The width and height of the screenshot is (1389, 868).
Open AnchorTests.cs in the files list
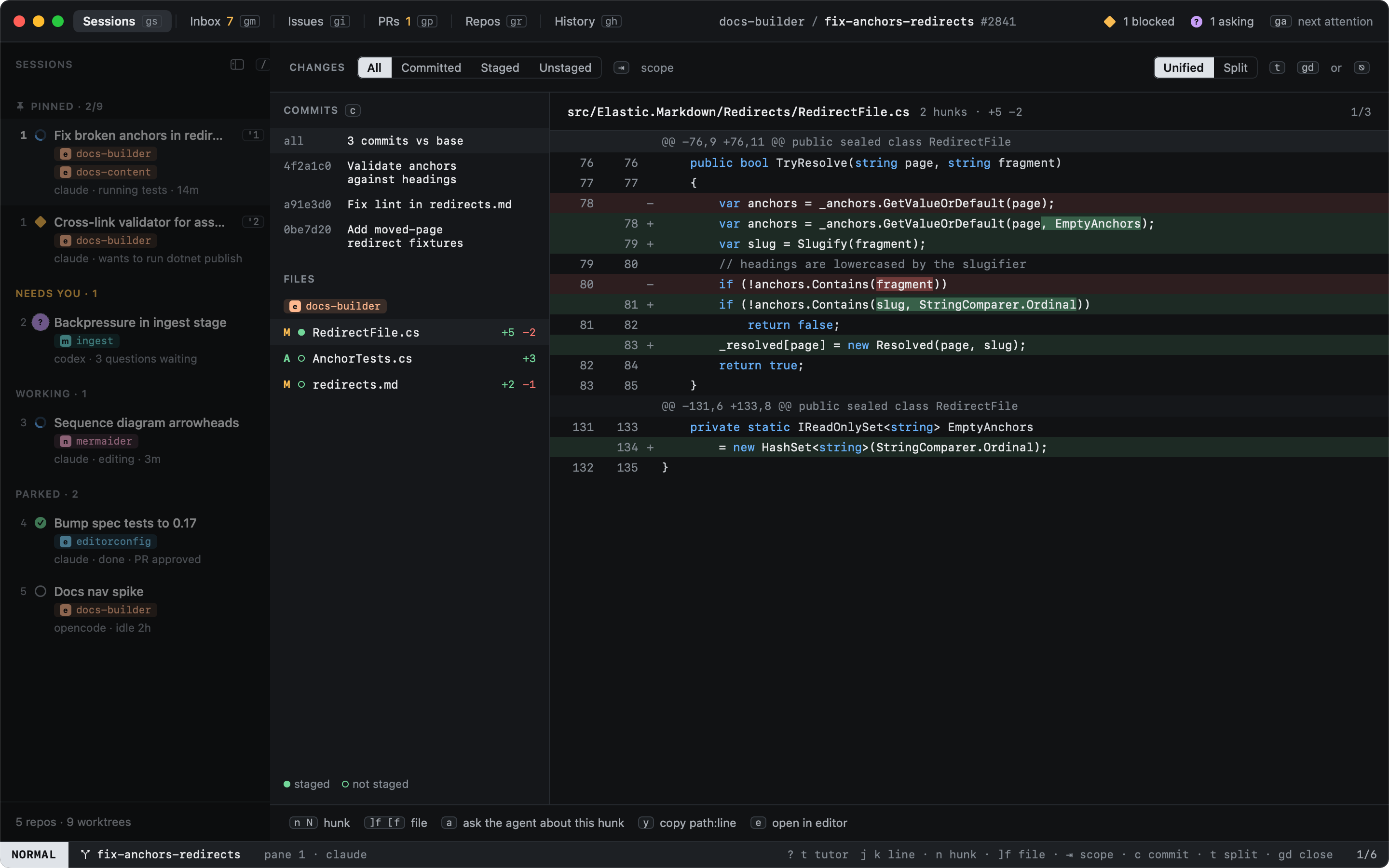(x=409, y=358)
